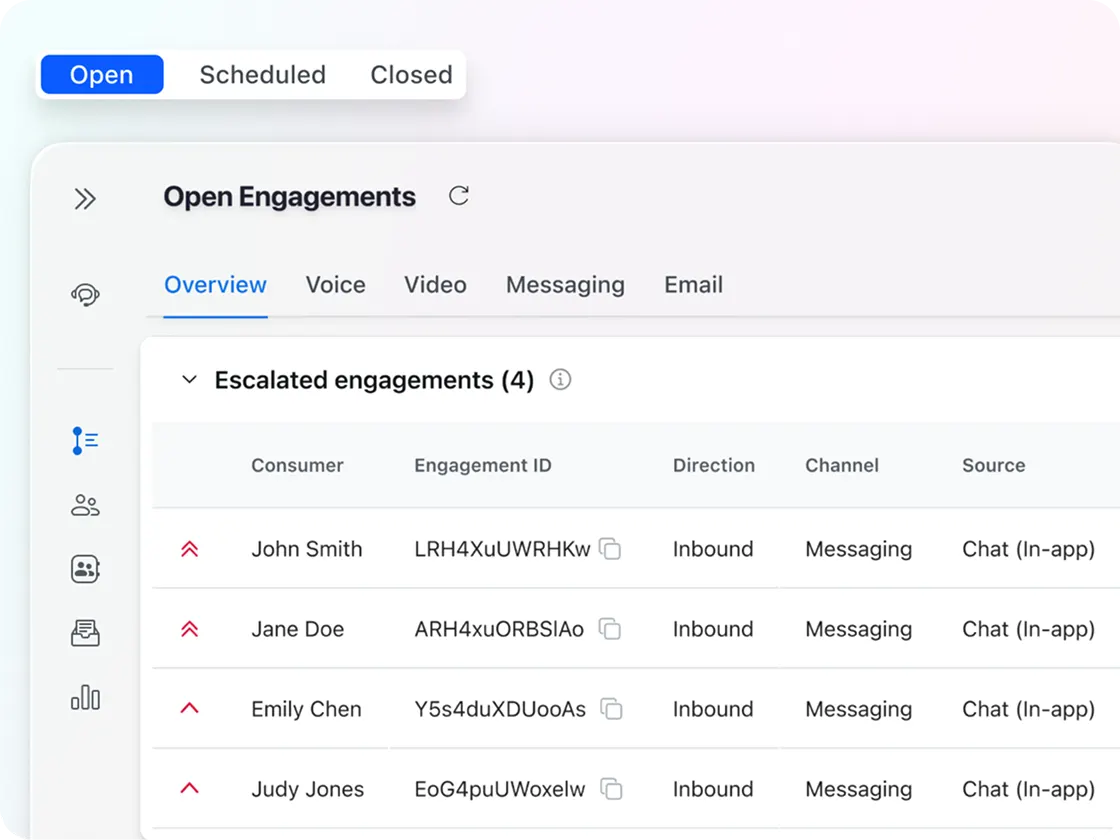Show info about Escalated engagements
Image resolution: width=1120 pixels, height=840 pixels.
560,379
